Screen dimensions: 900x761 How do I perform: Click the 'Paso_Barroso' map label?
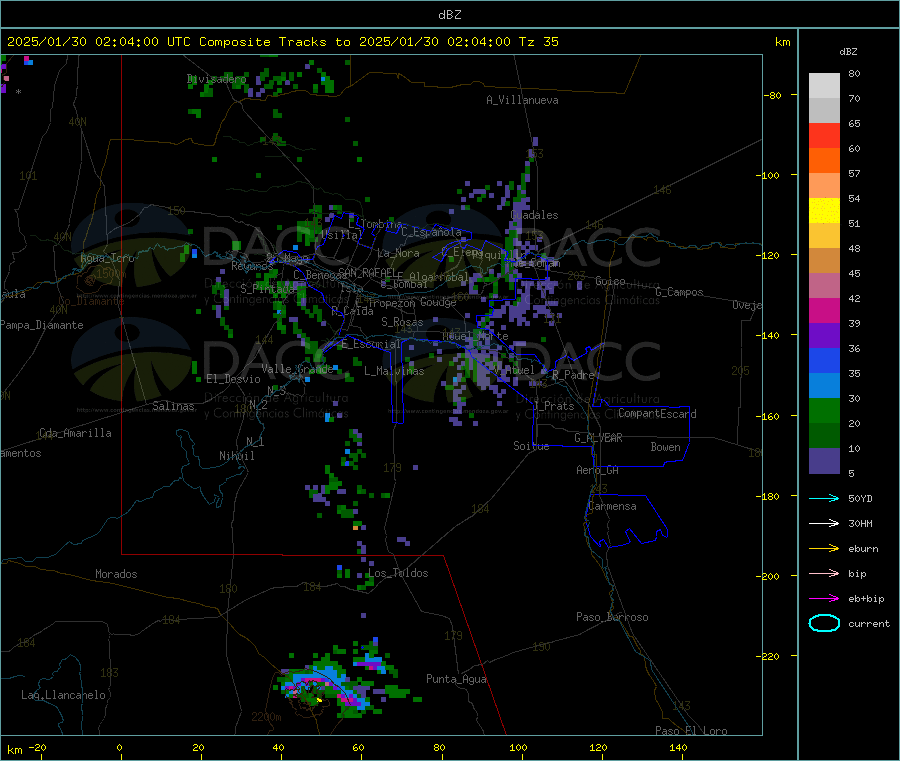coord(612,617)
